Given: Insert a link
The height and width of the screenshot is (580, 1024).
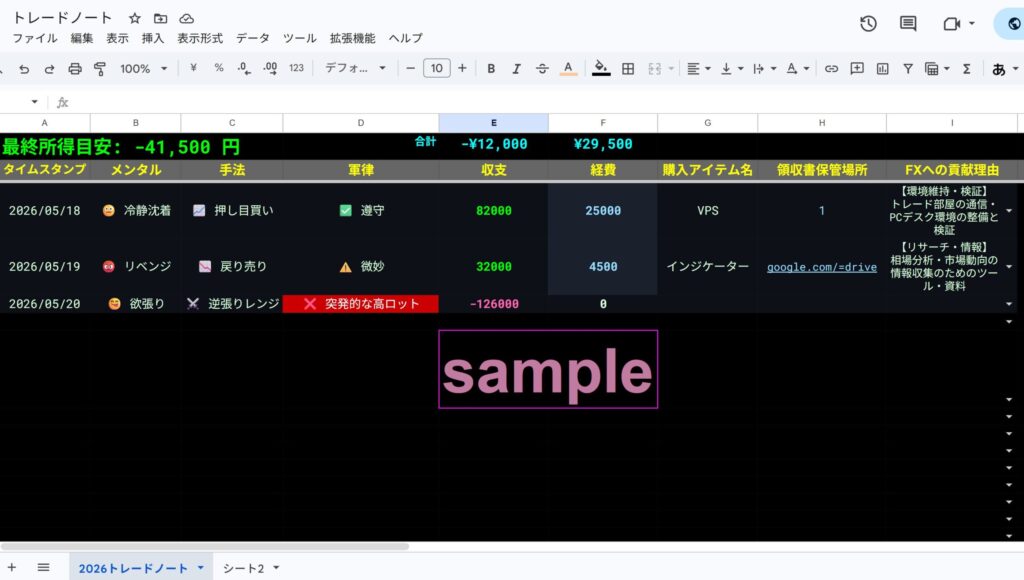Looking at the screenshot, I should [831, 69].
